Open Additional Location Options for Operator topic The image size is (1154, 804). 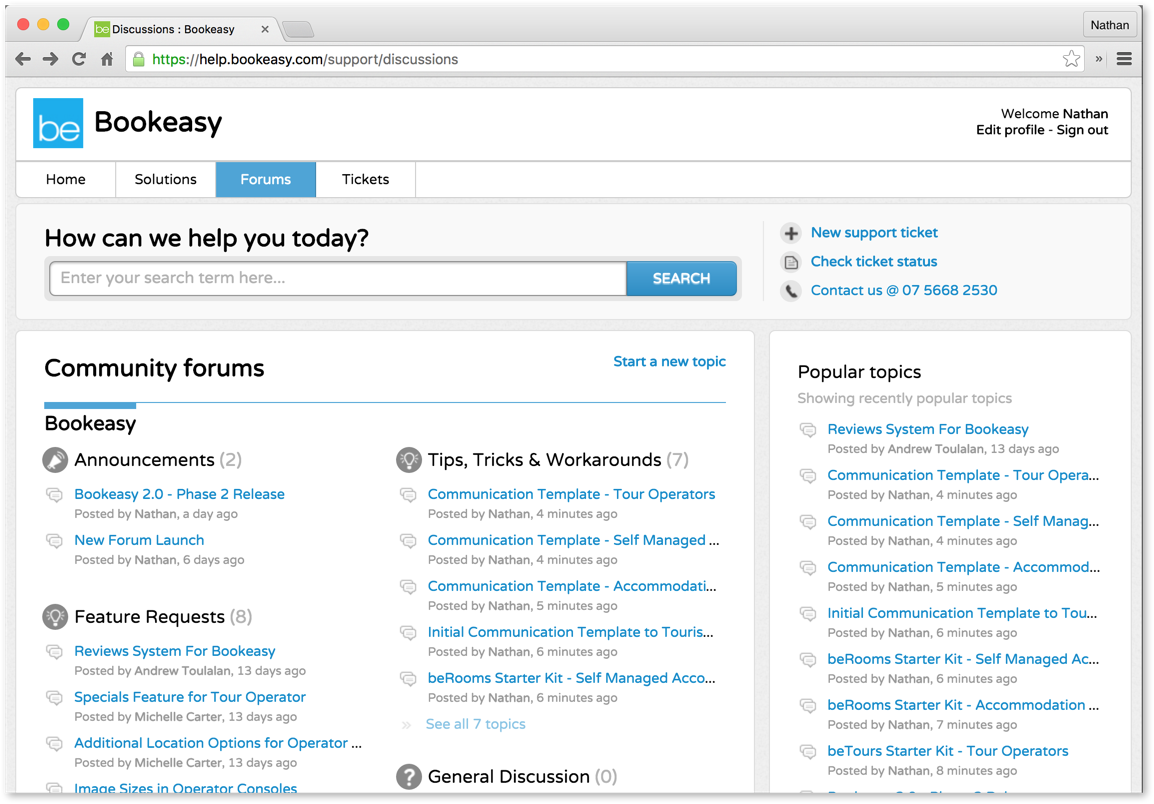pyautogui.click(x=218, y=744)
